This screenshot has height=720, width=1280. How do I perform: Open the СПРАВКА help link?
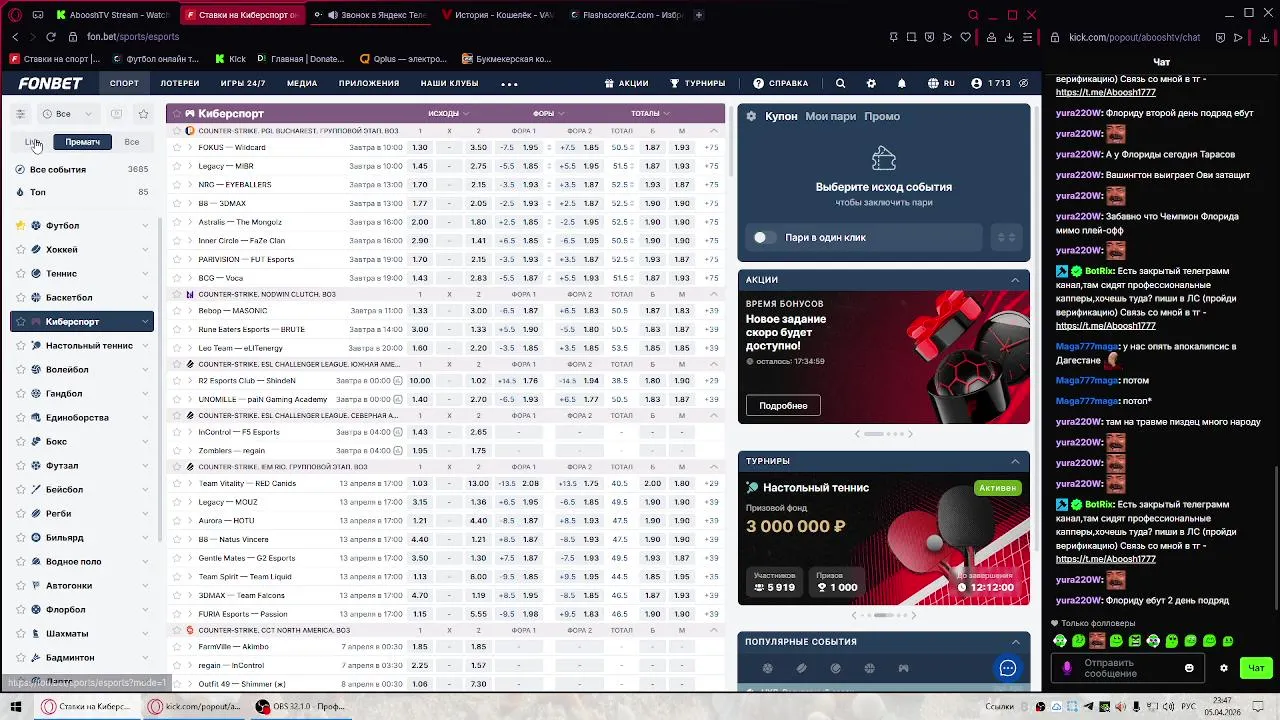(781, 83)
